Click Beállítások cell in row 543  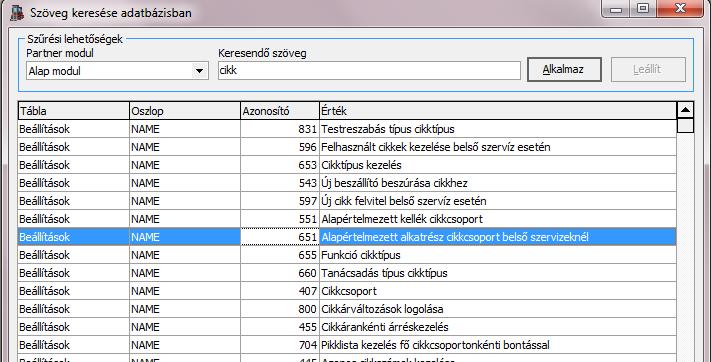[73, 183]
